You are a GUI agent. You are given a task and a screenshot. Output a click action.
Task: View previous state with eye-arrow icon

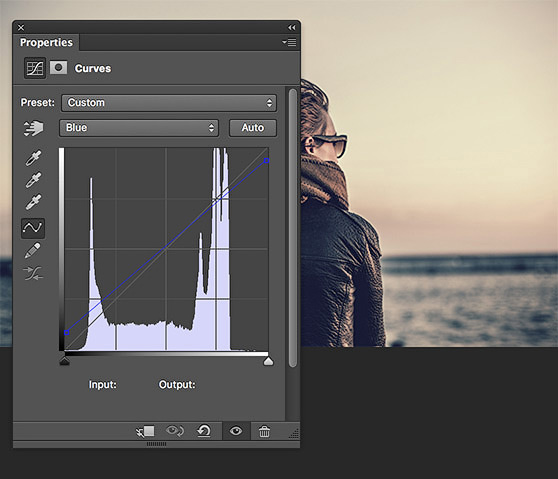175,431
